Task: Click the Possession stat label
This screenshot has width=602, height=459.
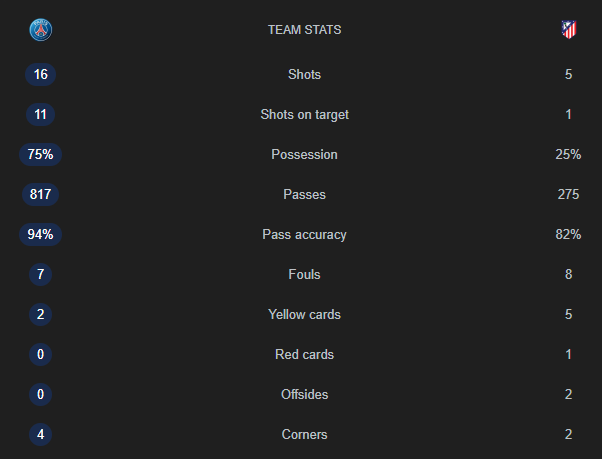Action: click(304, 154)
